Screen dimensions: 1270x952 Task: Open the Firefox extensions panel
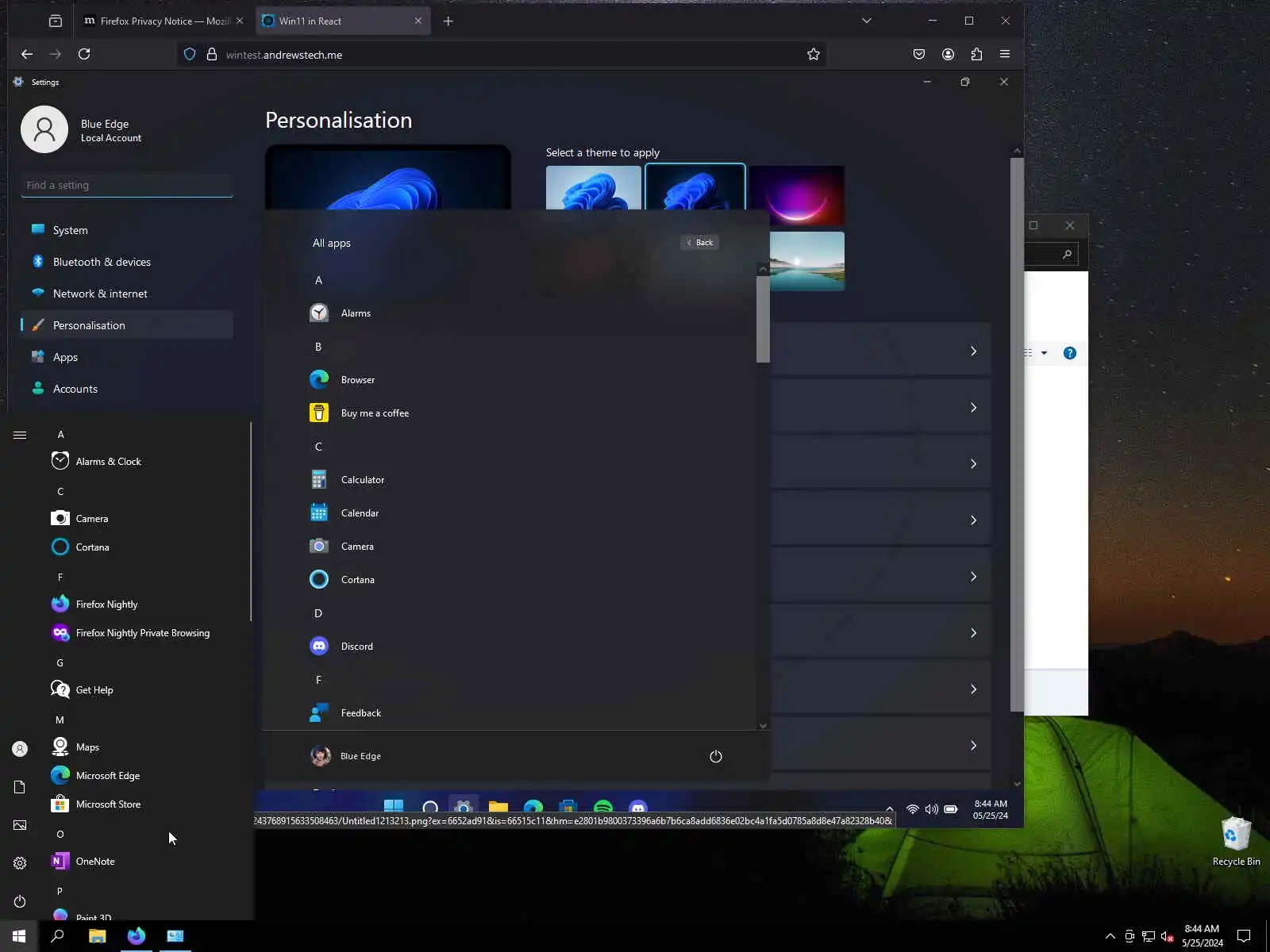[976, 54]
